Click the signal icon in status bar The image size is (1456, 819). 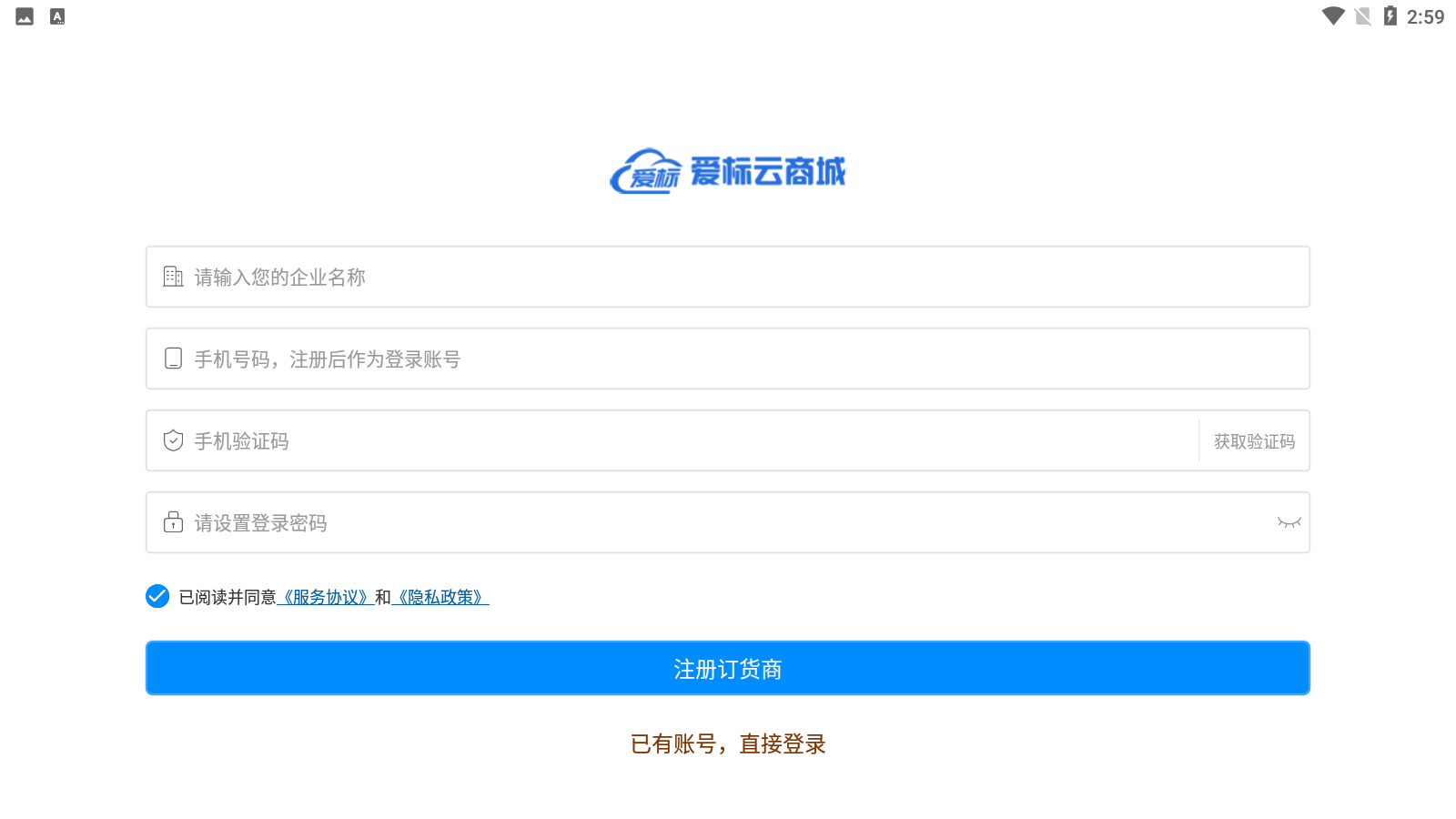coord(1361,15)
